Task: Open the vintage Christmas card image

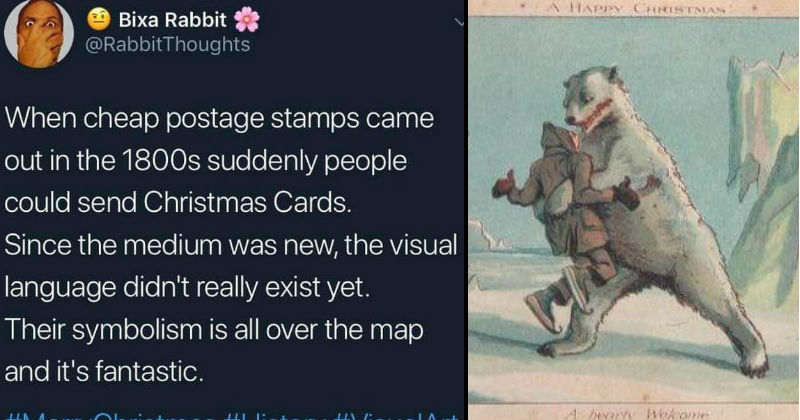Action: pyautogui.click(x=634, y=210)
